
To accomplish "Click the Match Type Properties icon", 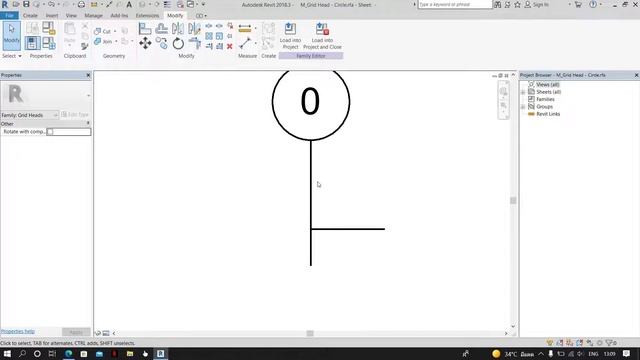I will pyautogui.click(x=85, y=46).
